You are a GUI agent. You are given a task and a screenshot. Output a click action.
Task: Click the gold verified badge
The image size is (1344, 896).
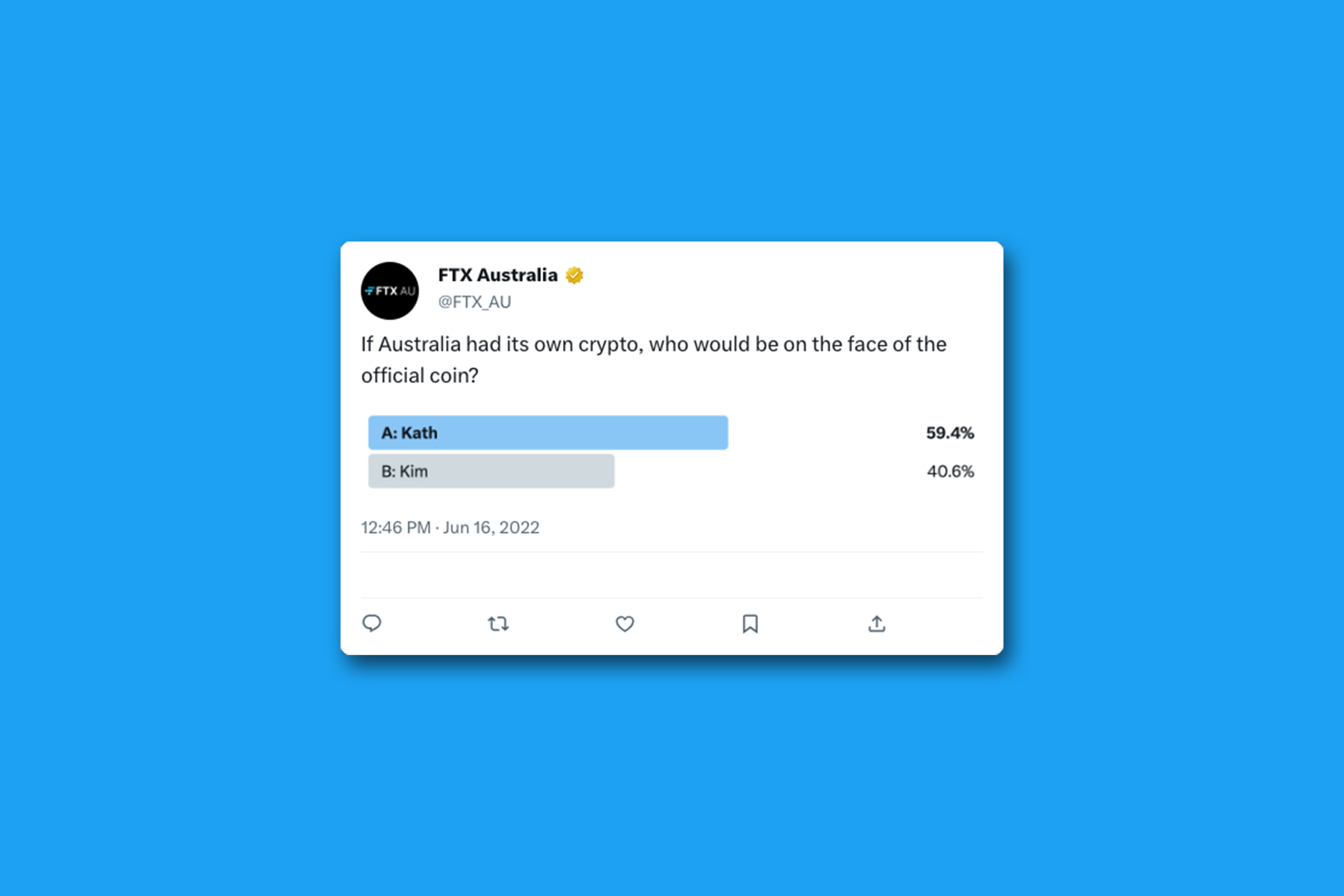click(x=574, y=275)
